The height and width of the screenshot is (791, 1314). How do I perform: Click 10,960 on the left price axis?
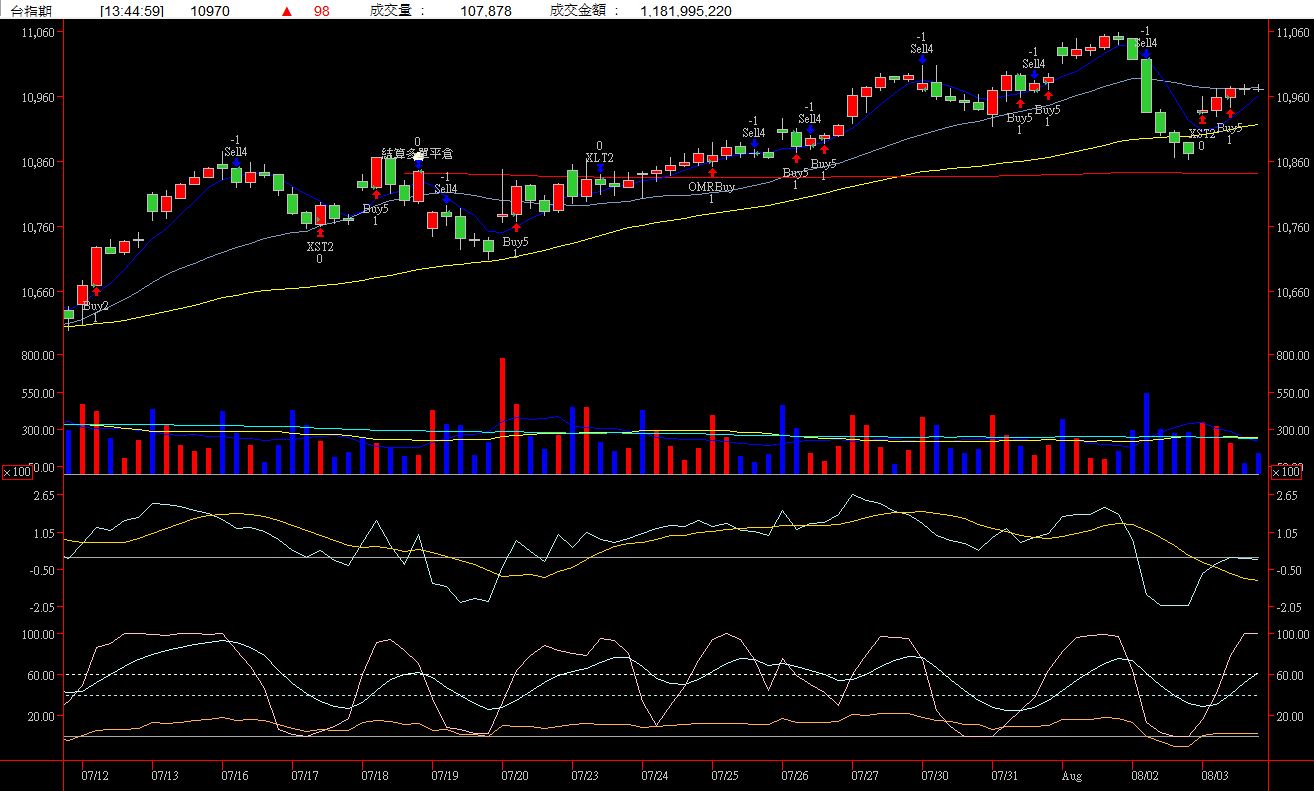coord(38,98)
